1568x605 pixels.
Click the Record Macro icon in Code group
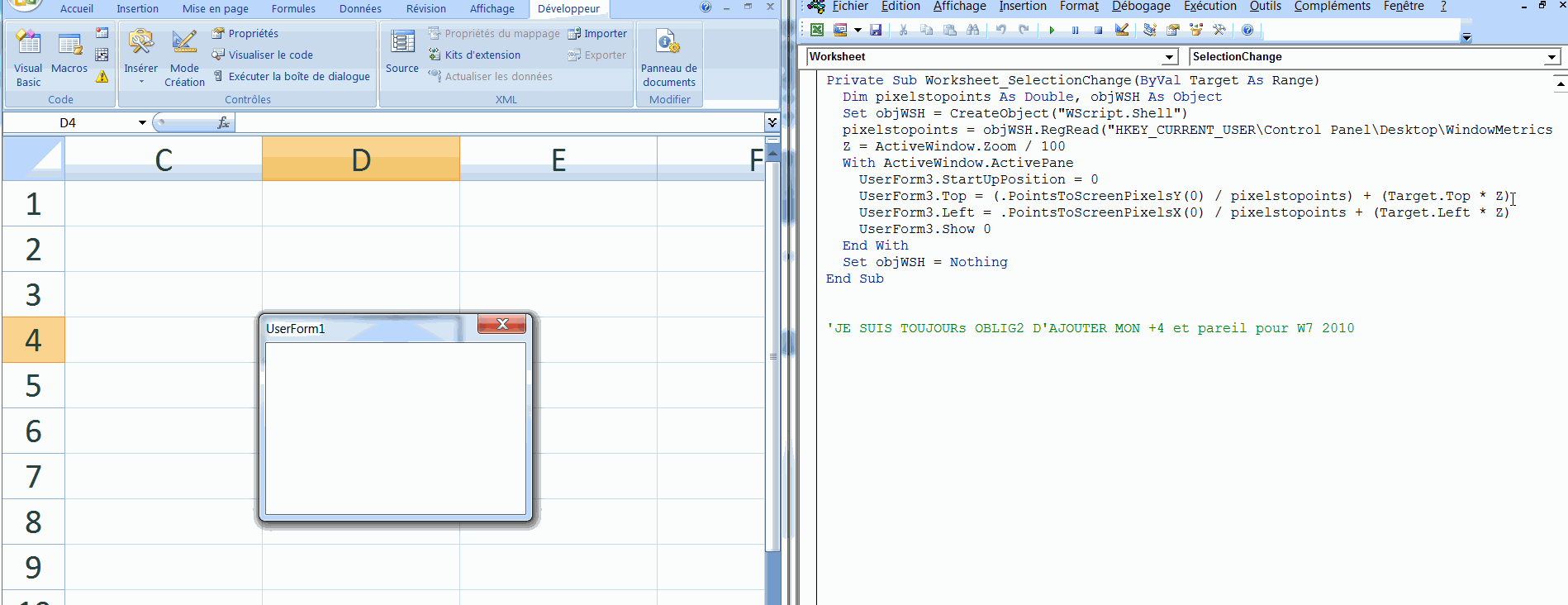[x=102, y=33]
